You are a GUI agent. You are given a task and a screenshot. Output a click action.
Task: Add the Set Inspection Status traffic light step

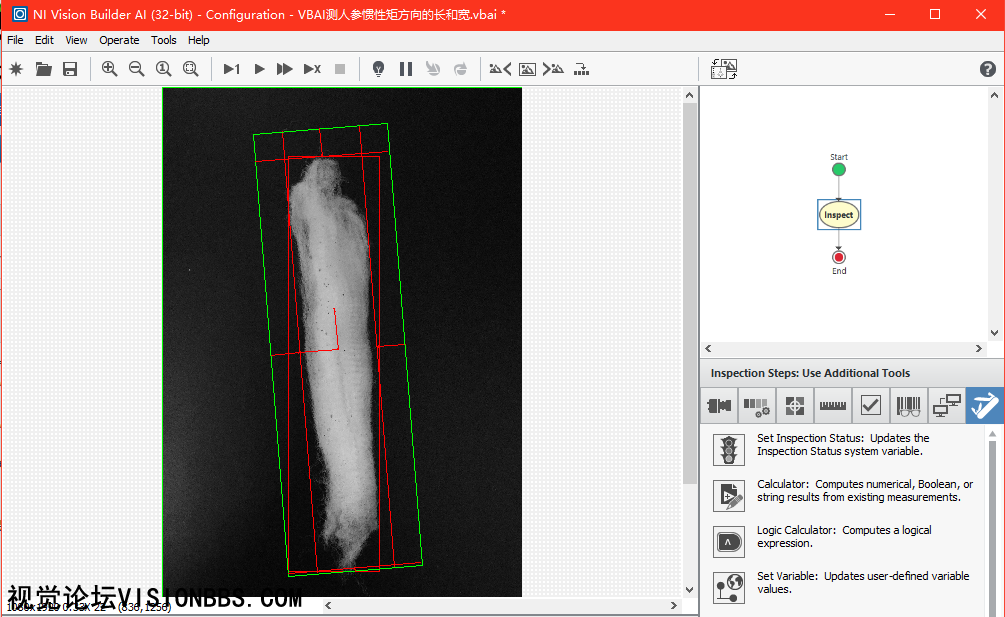click(729, 449)
